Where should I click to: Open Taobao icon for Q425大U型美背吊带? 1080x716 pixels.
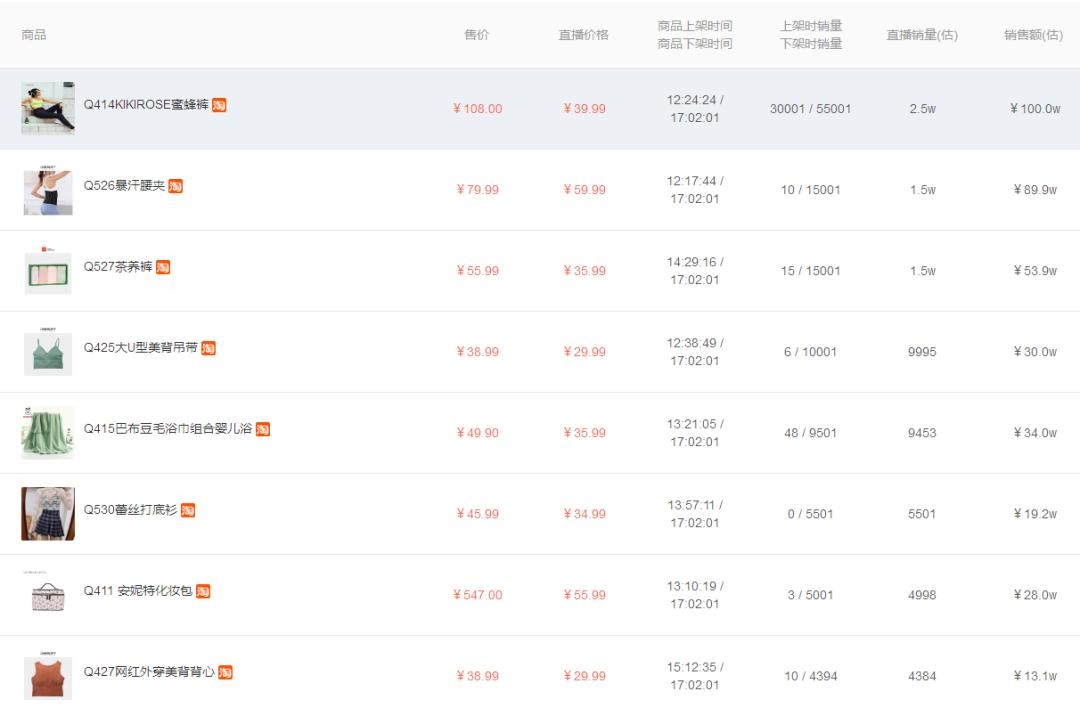[208, 348]
